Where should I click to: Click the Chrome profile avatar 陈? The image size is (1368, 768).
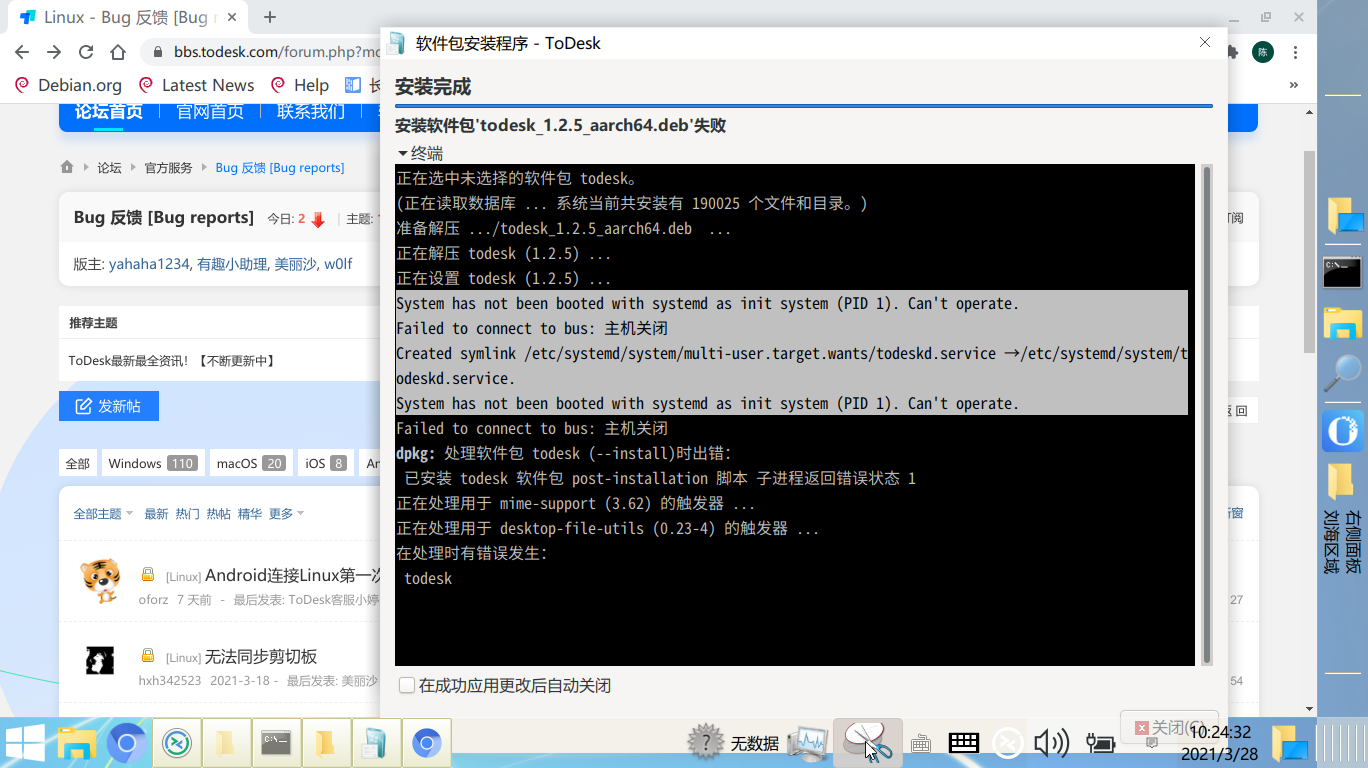point(1264,52)
